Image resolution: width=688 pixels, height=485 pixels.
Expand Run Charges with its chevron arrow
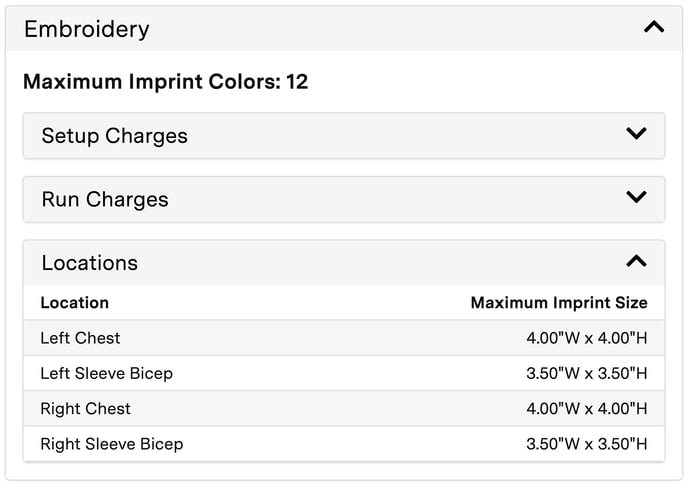(x=636, y=197)
